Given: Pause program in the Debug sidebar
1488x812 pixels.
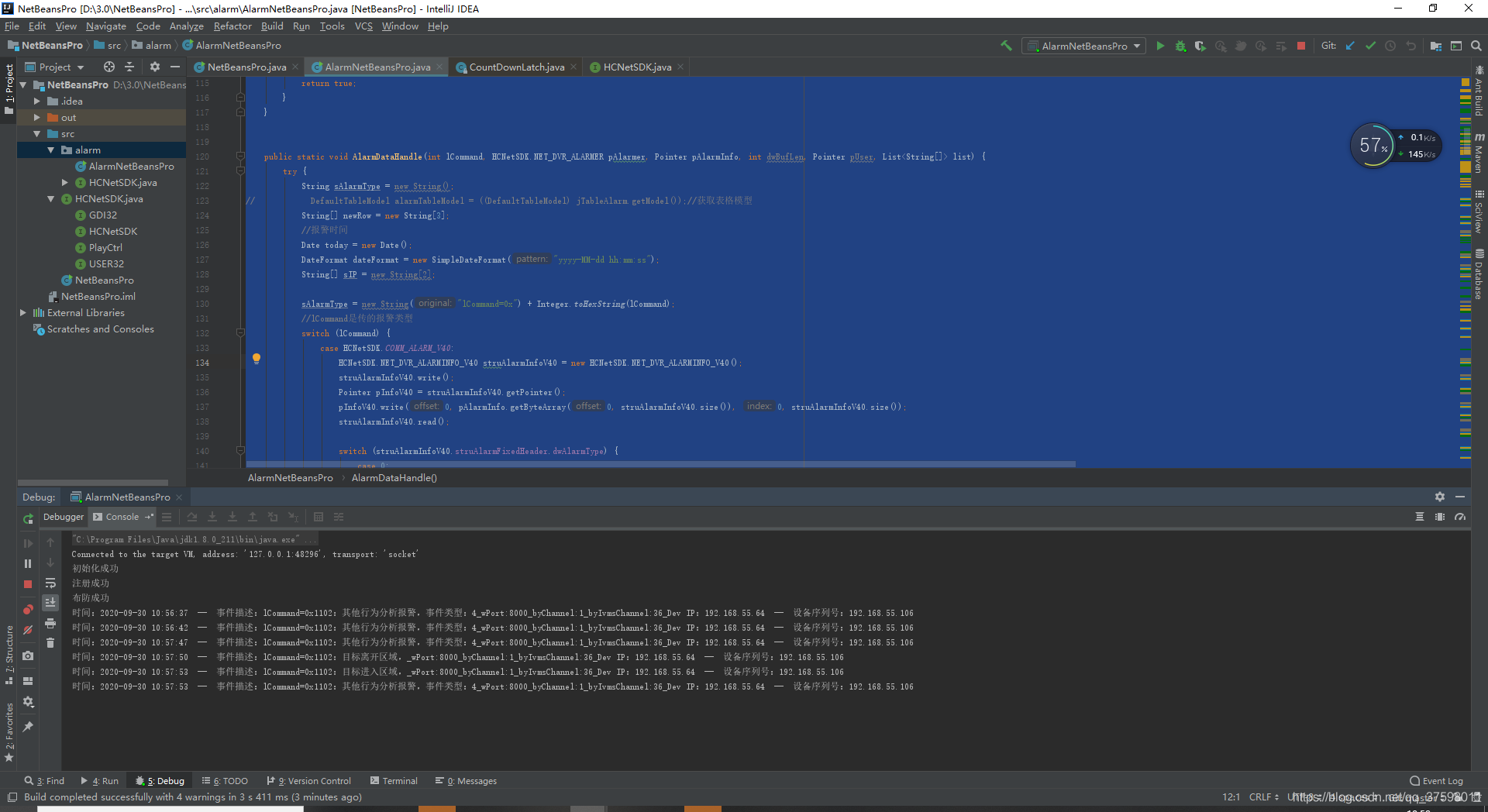Looking at the screenshot, I should pos(28,563).
